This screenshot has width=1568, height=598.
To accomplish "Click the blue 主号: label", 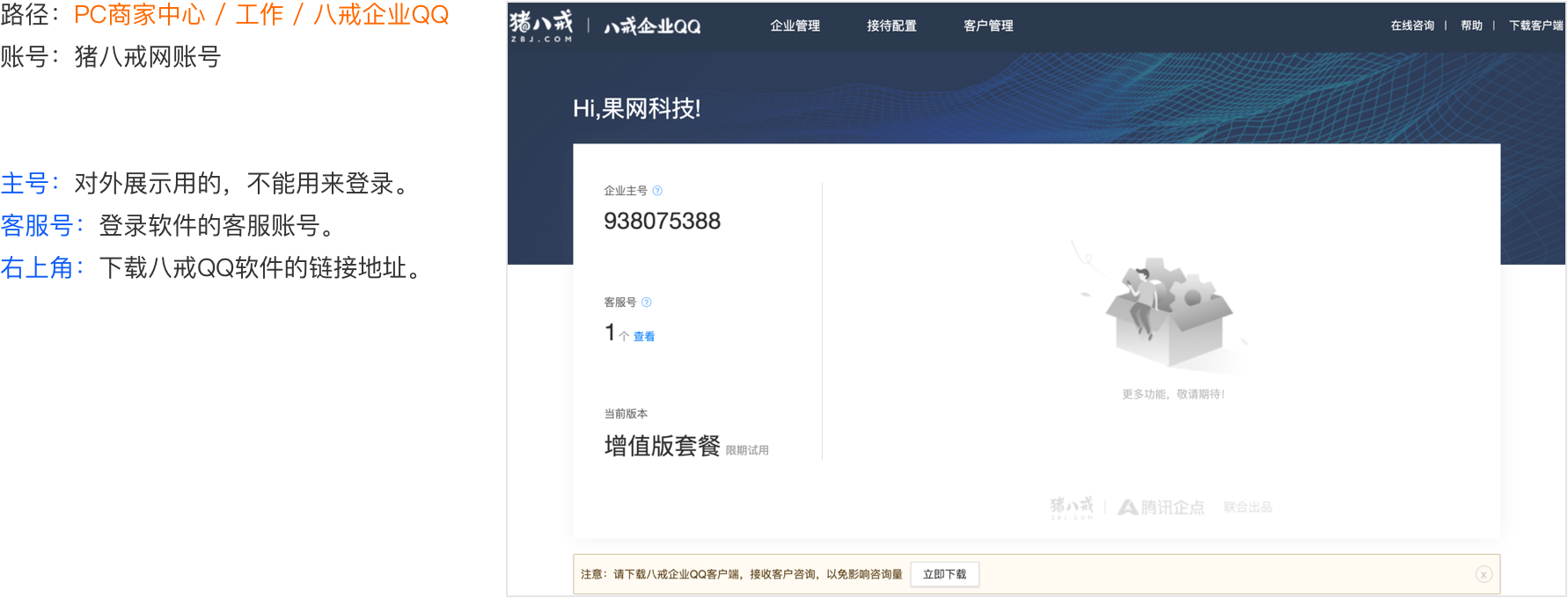I will point(30,183).
